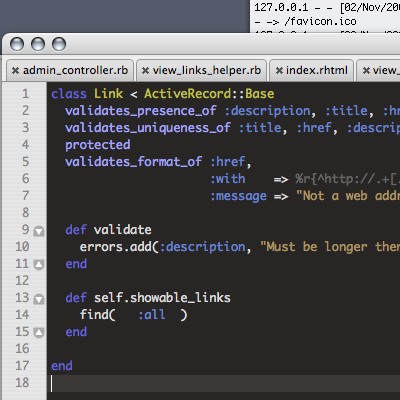Click the '"Not a web addr' string

(x=348, y=196)
